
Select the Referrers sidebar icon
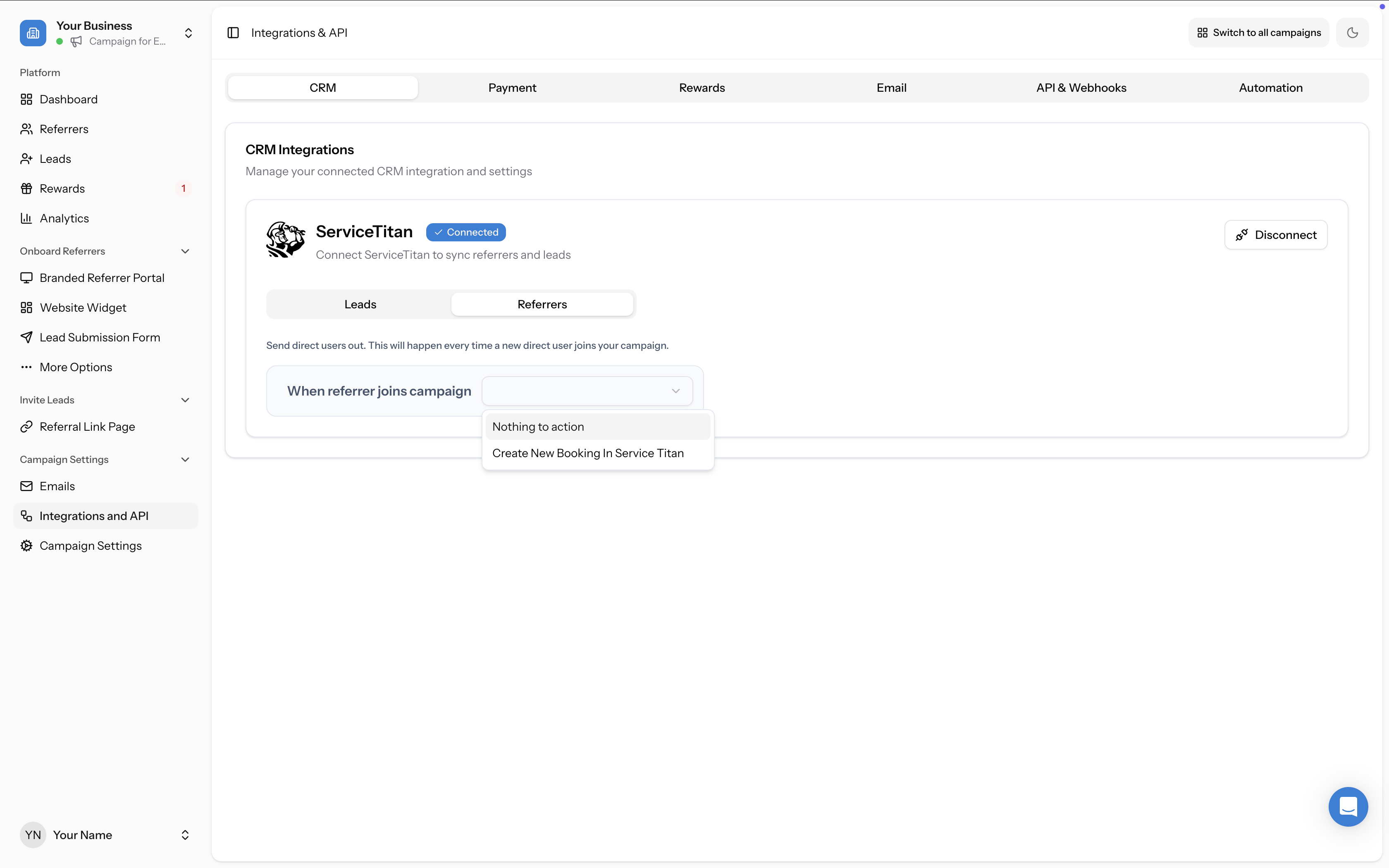26,129
